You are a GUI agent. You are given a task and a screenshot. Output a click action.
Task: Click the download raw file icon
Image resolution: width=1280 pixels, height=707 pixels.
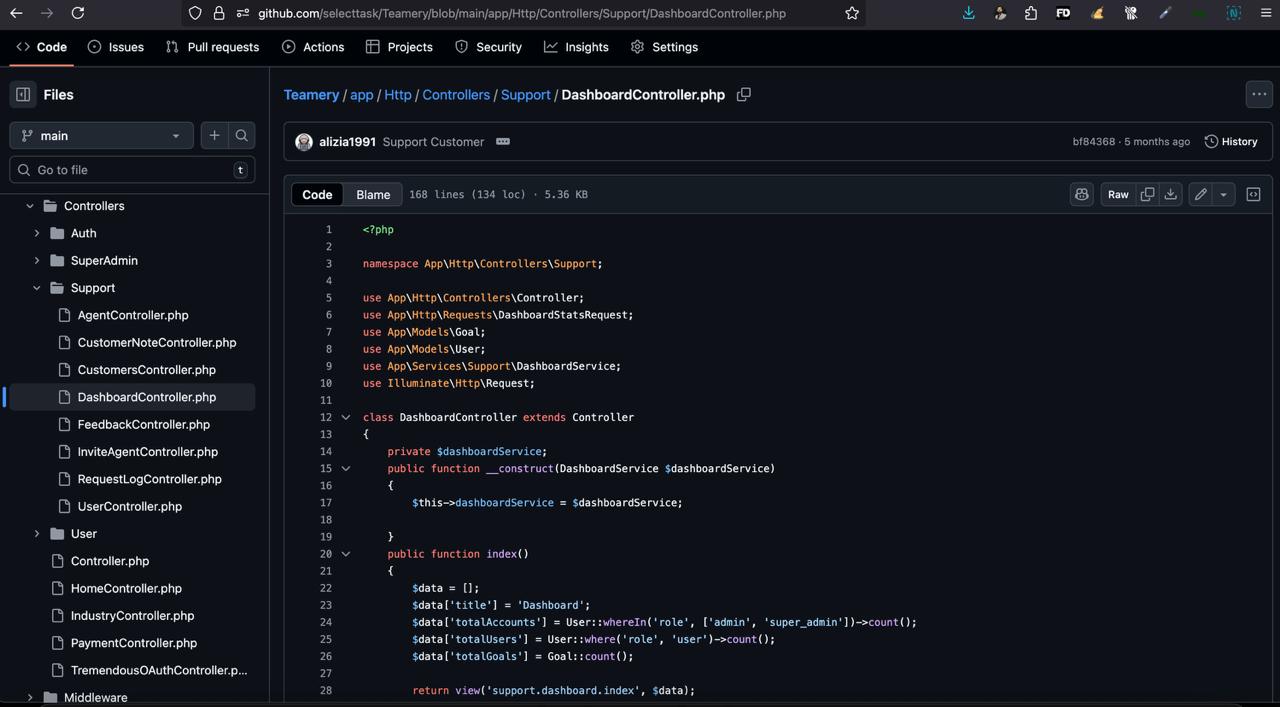(1170, 195)
